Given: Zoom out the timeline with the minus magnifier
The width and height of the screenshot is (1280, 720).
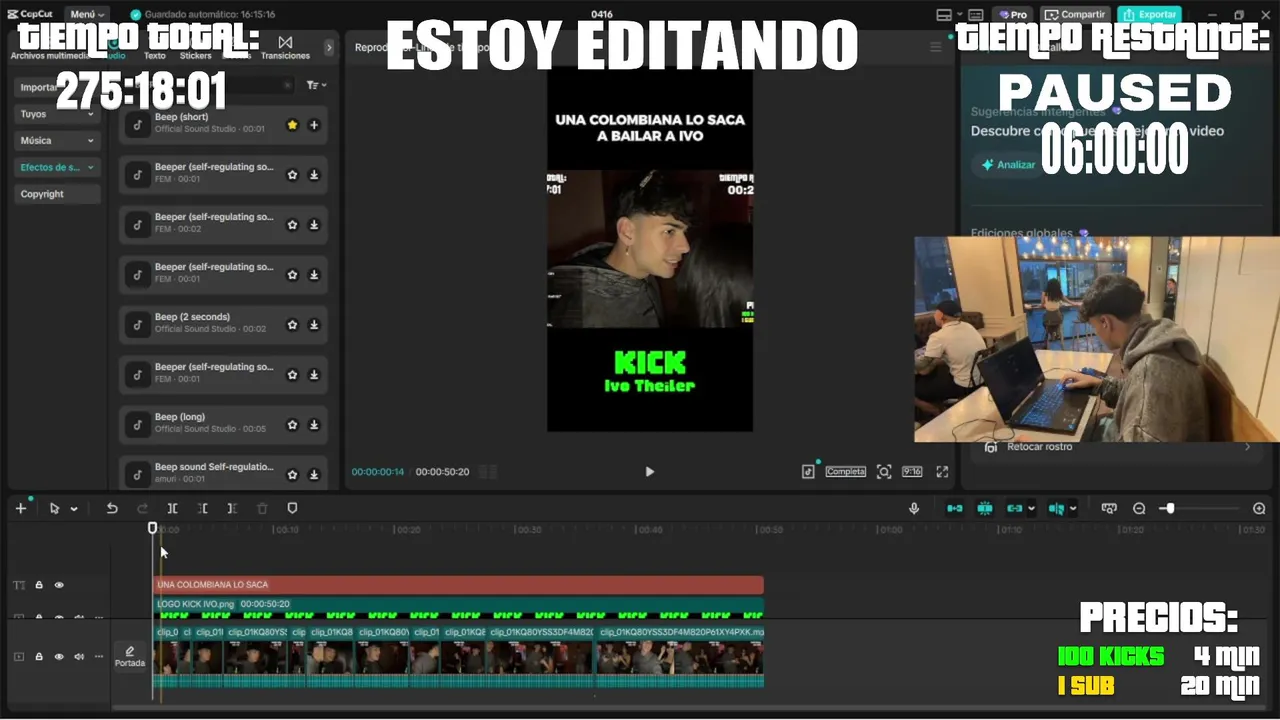Looking at the screenshot, I should [1139, 508].
